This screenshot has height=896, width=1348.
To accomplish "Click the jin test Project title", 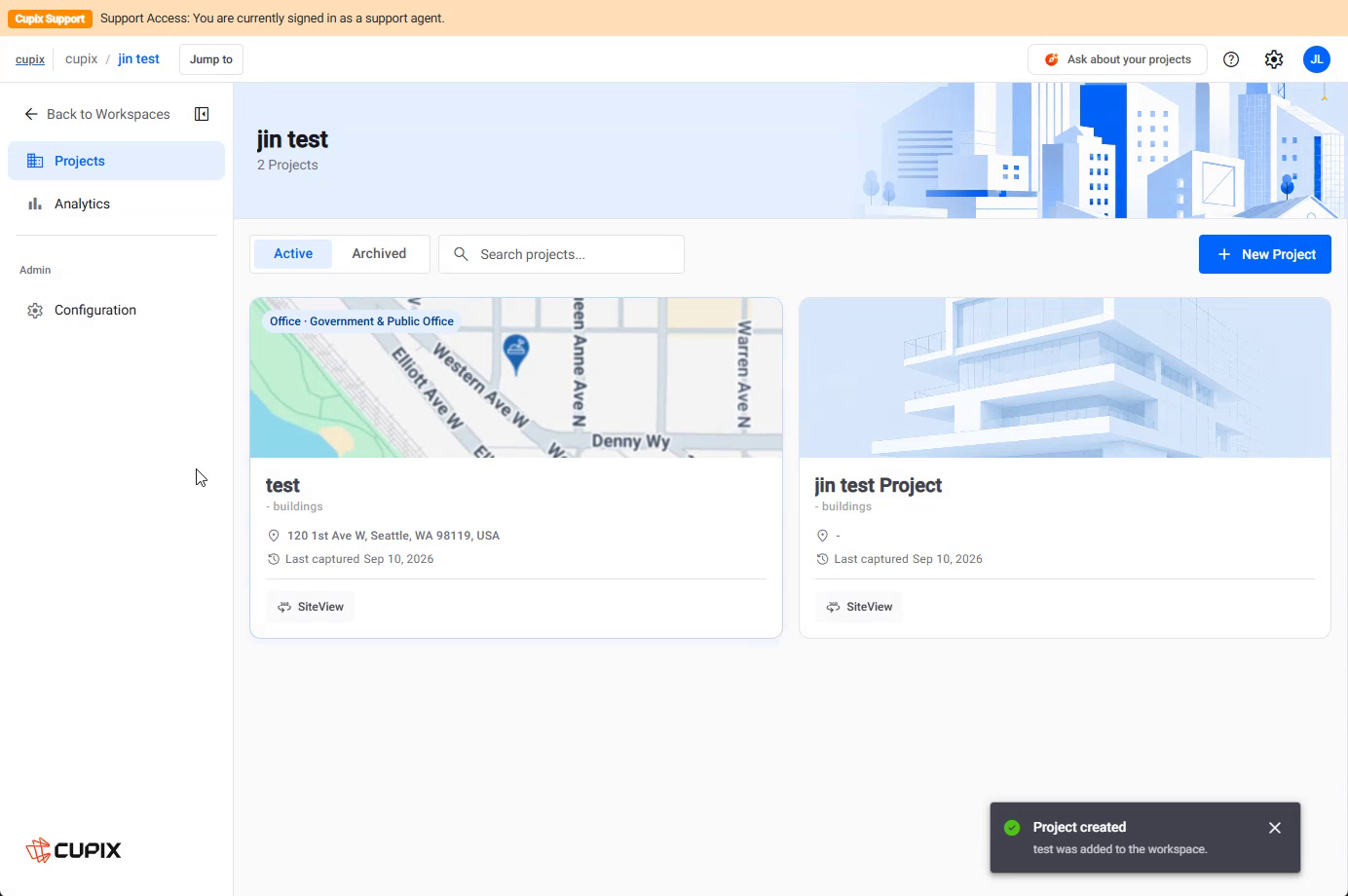I will pos(879,485).
